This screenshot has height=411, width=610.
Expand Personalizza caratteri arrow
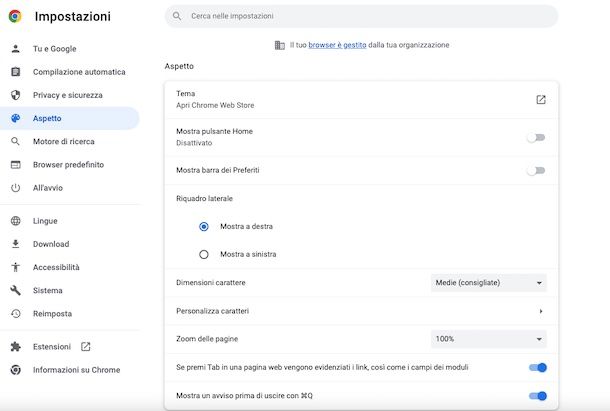[541, 311]
